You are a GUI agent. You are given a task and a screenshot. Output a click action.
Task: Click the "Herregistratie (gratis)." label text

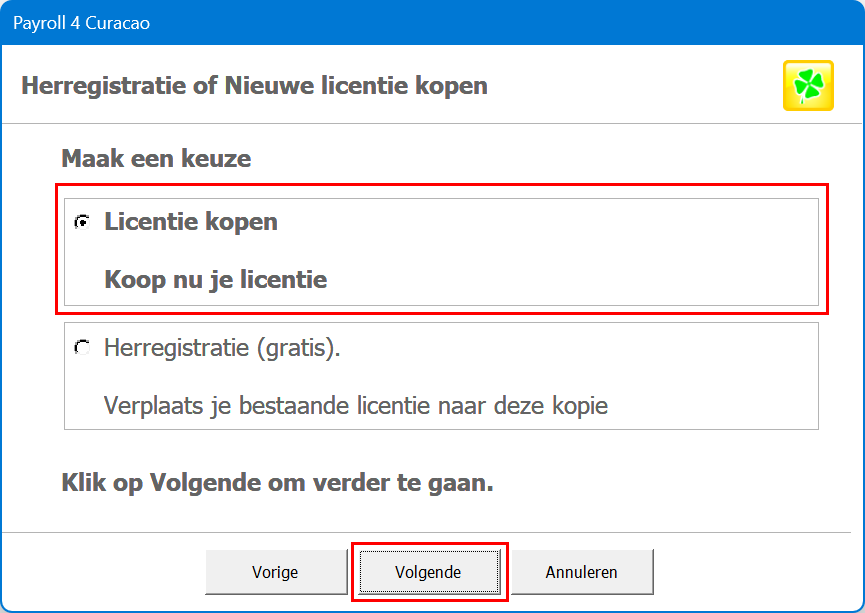click(222, 348)
